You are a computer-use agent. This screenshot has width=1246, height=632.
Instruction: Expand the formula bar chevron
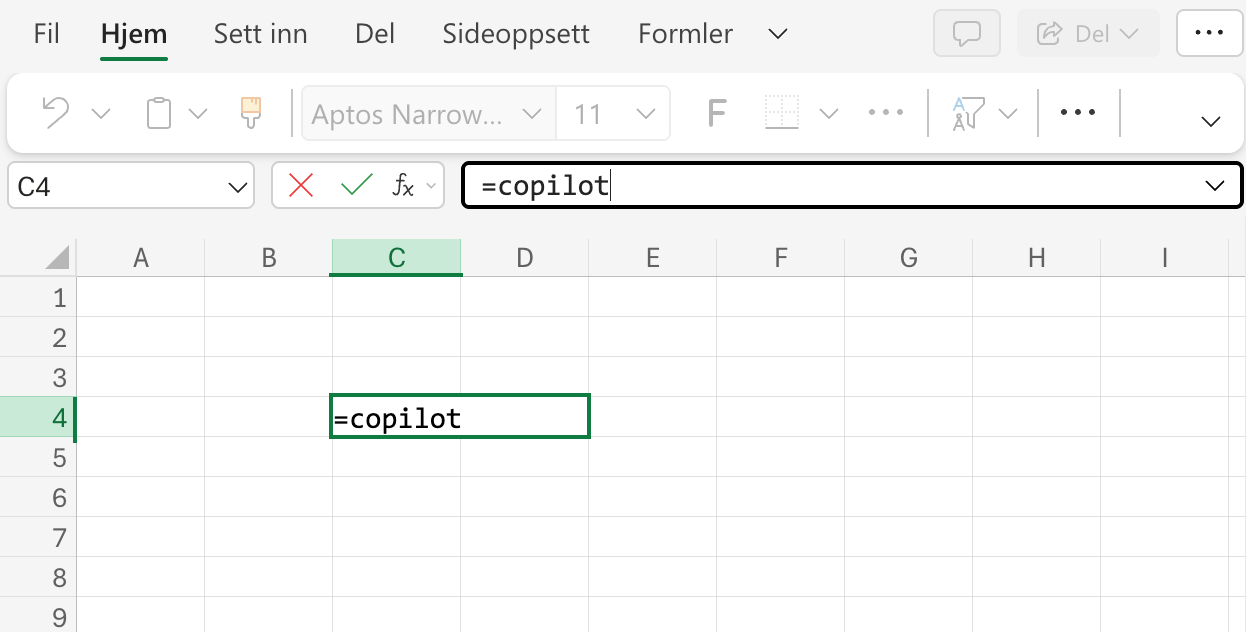click(x=1216, y=186)
